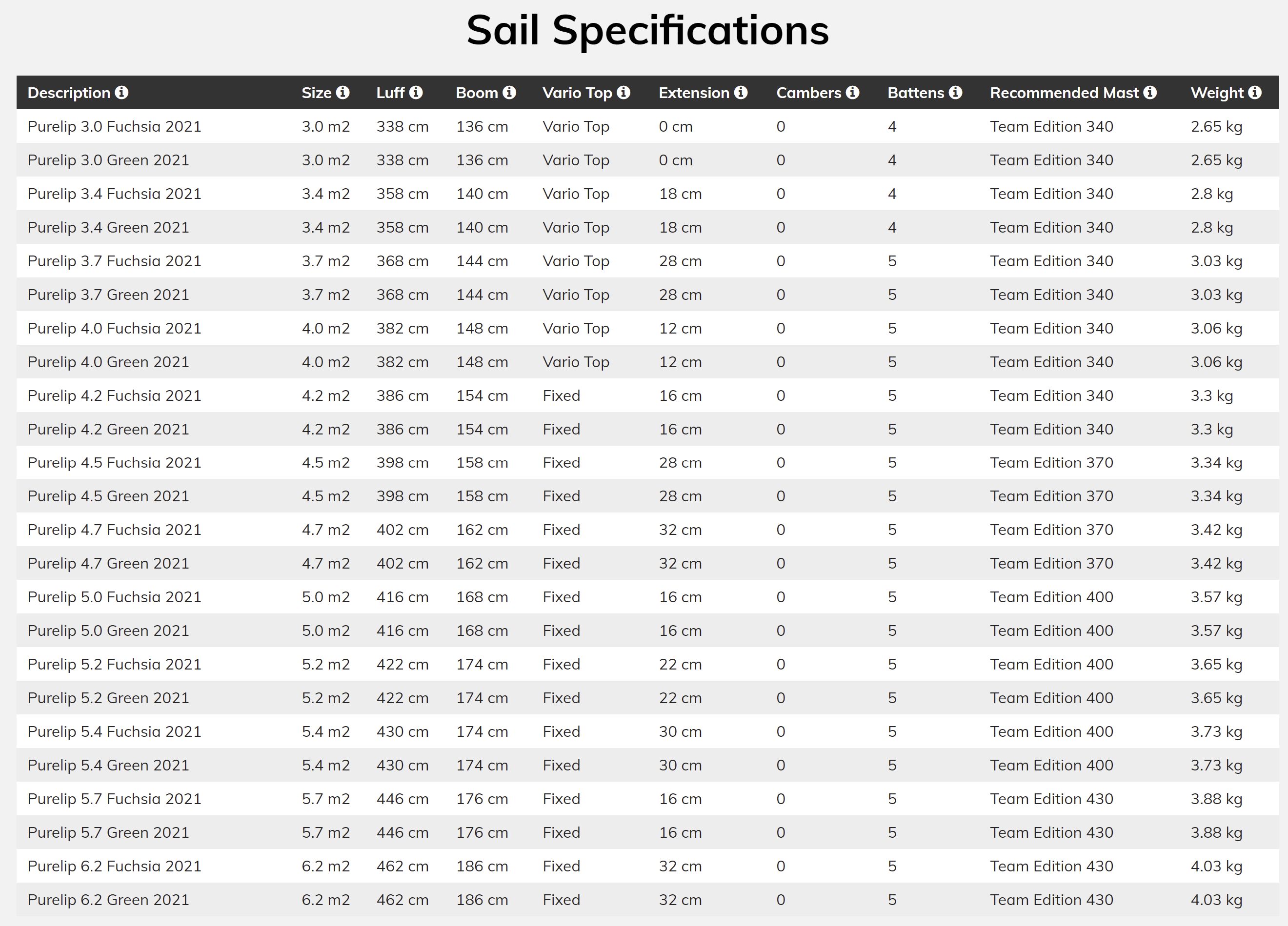This screenshot has width=1288, height=926.
Task: Select the Purelip 3.0 Fuchsia 2021 row
Action: pyautogui.click(x=647, y=126)
